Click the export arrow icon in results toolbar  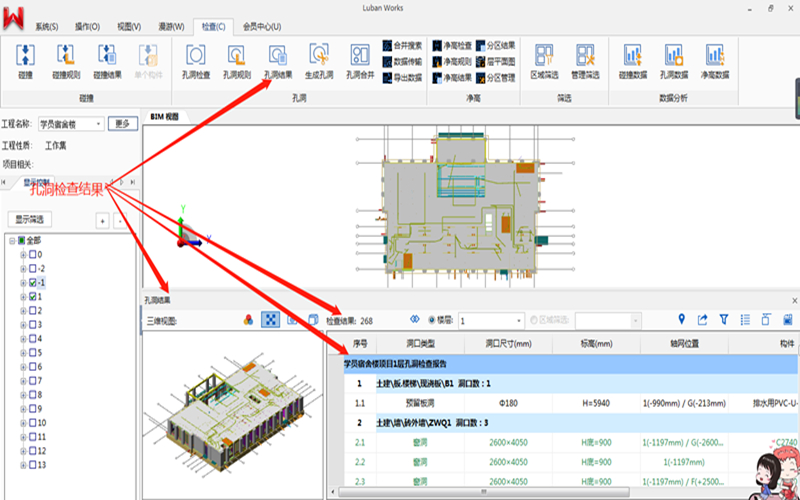point(703,319)
